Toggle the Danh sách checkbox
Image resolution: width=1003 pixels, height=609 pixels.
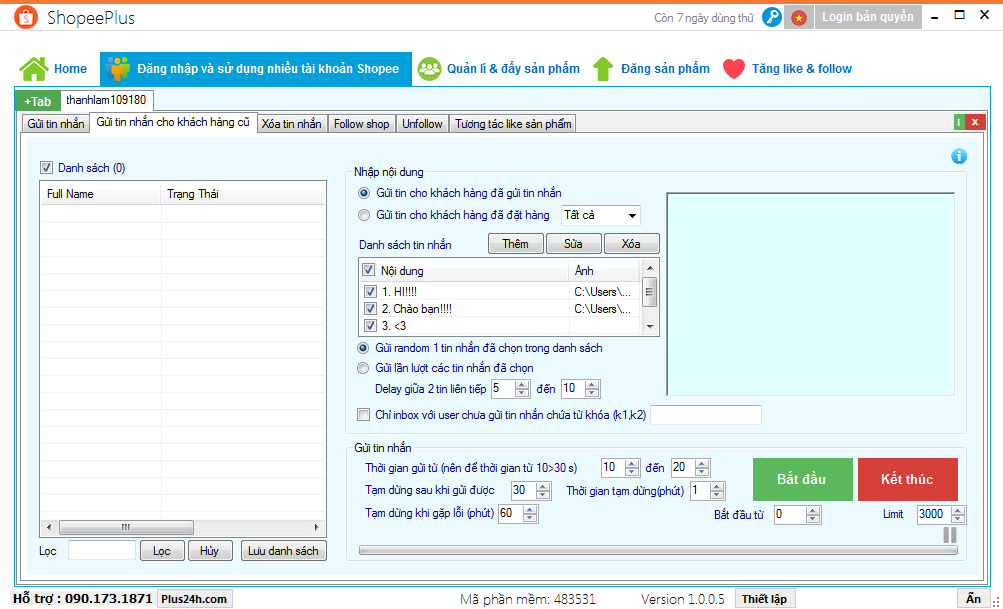pyautogui.click(x=46, y=168)
